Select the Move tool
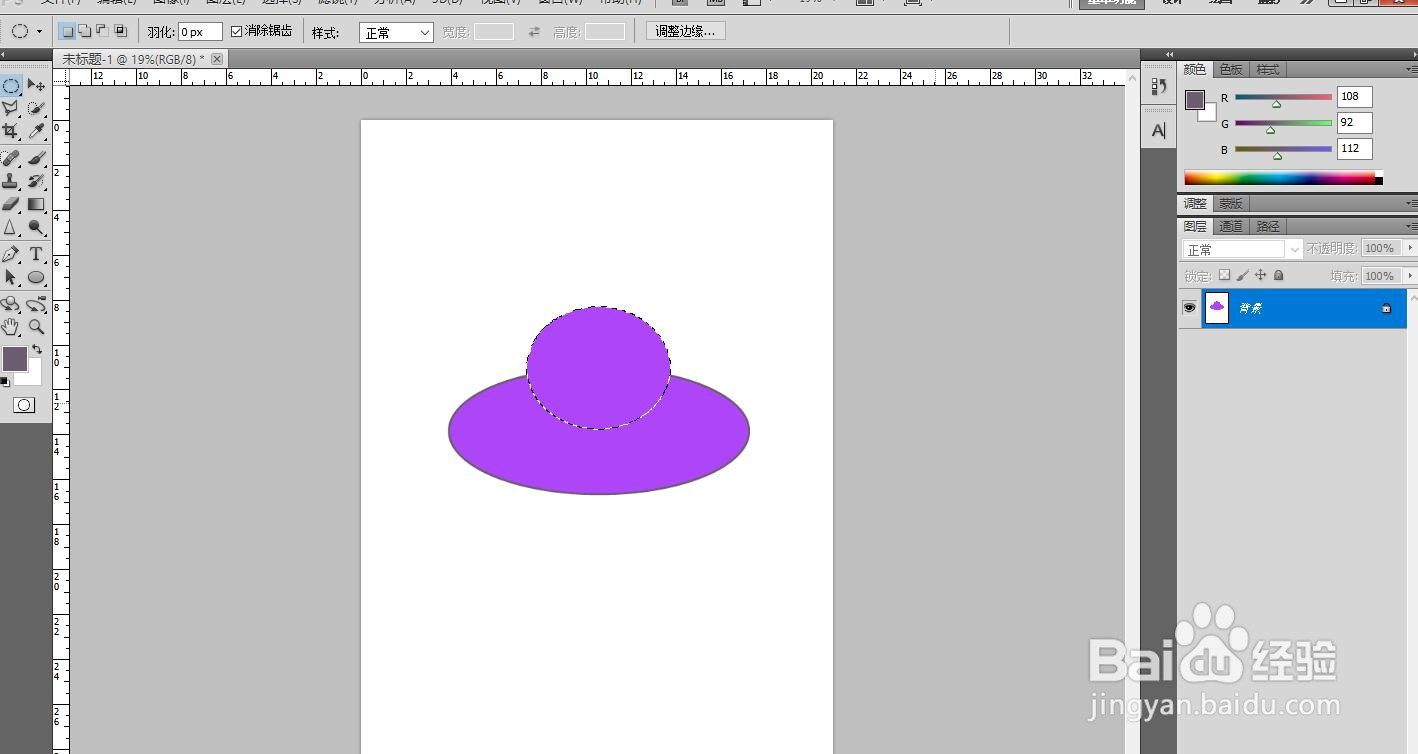Screen dimensions: 1418x754 pyautogui.click(x=36, y=86)
